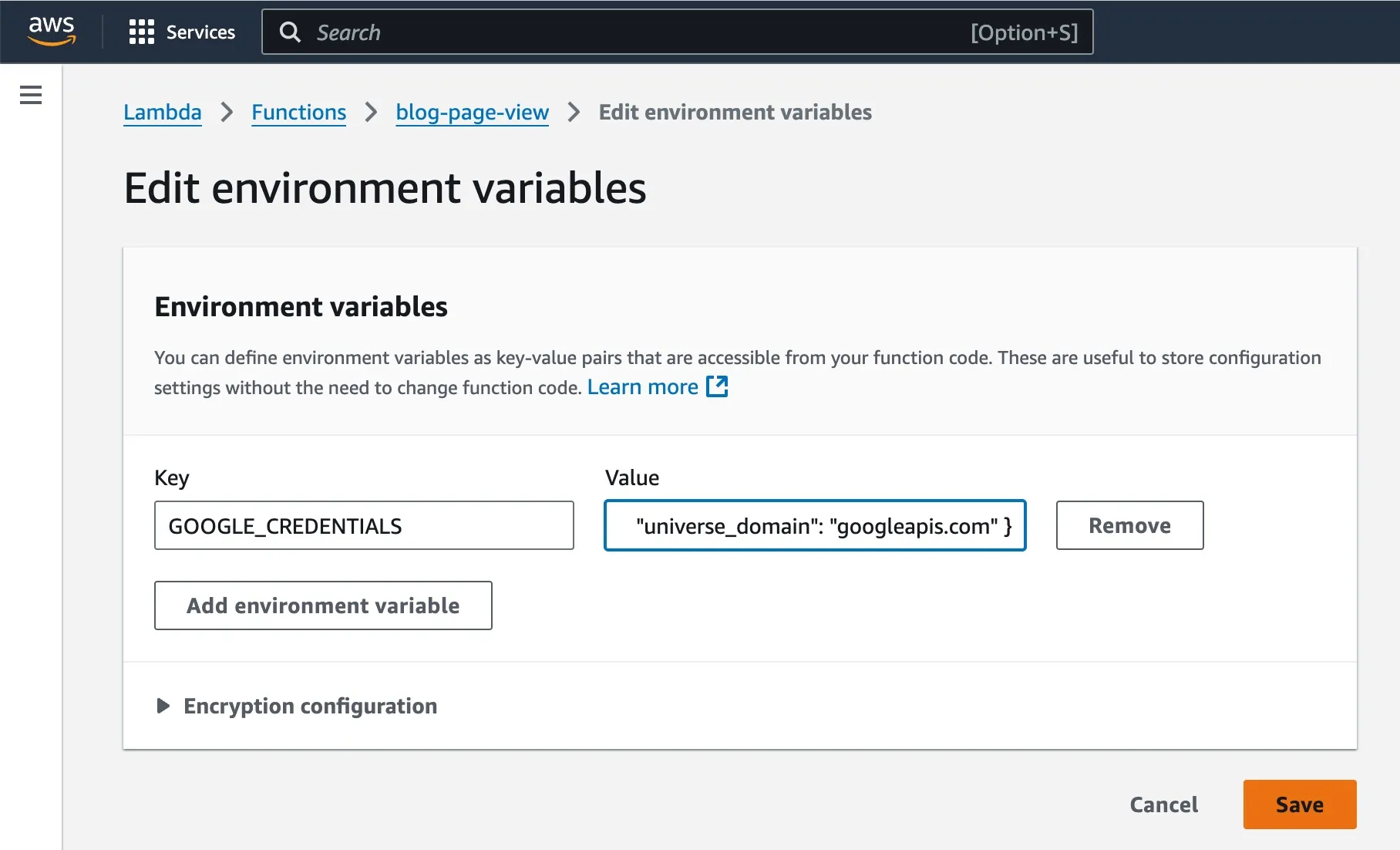Click the AWS logo home icon

pos(52,31)
